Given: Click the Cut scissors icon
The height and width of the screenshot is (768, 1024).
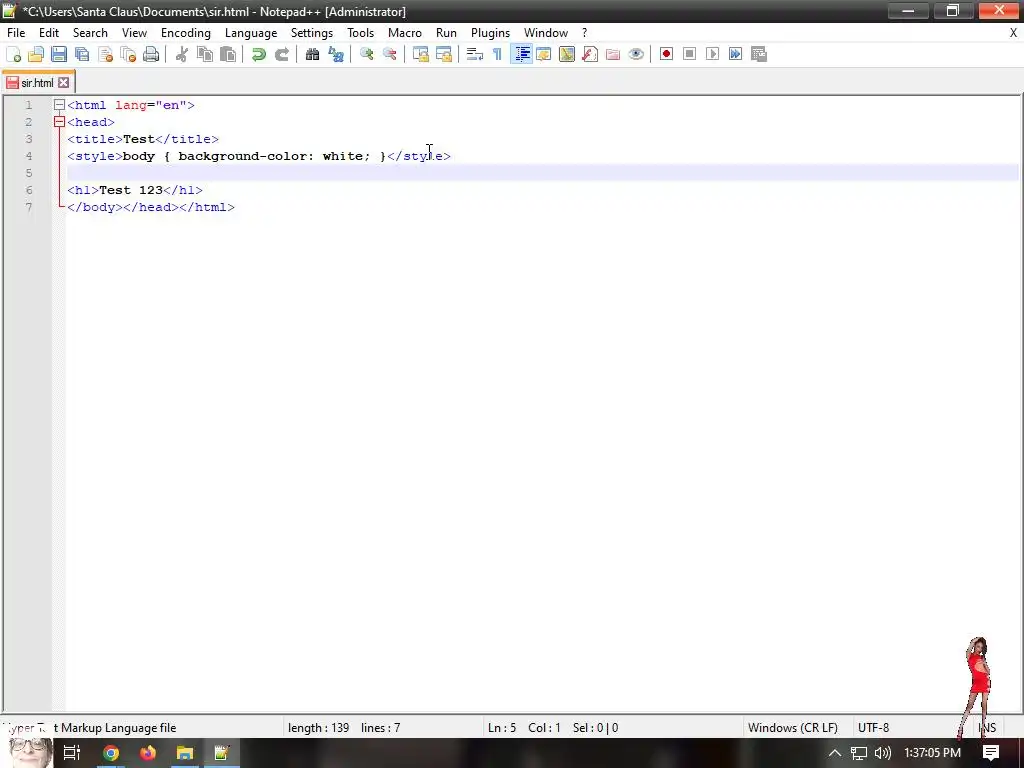Looking at the screenshot, I should [182, 54].
